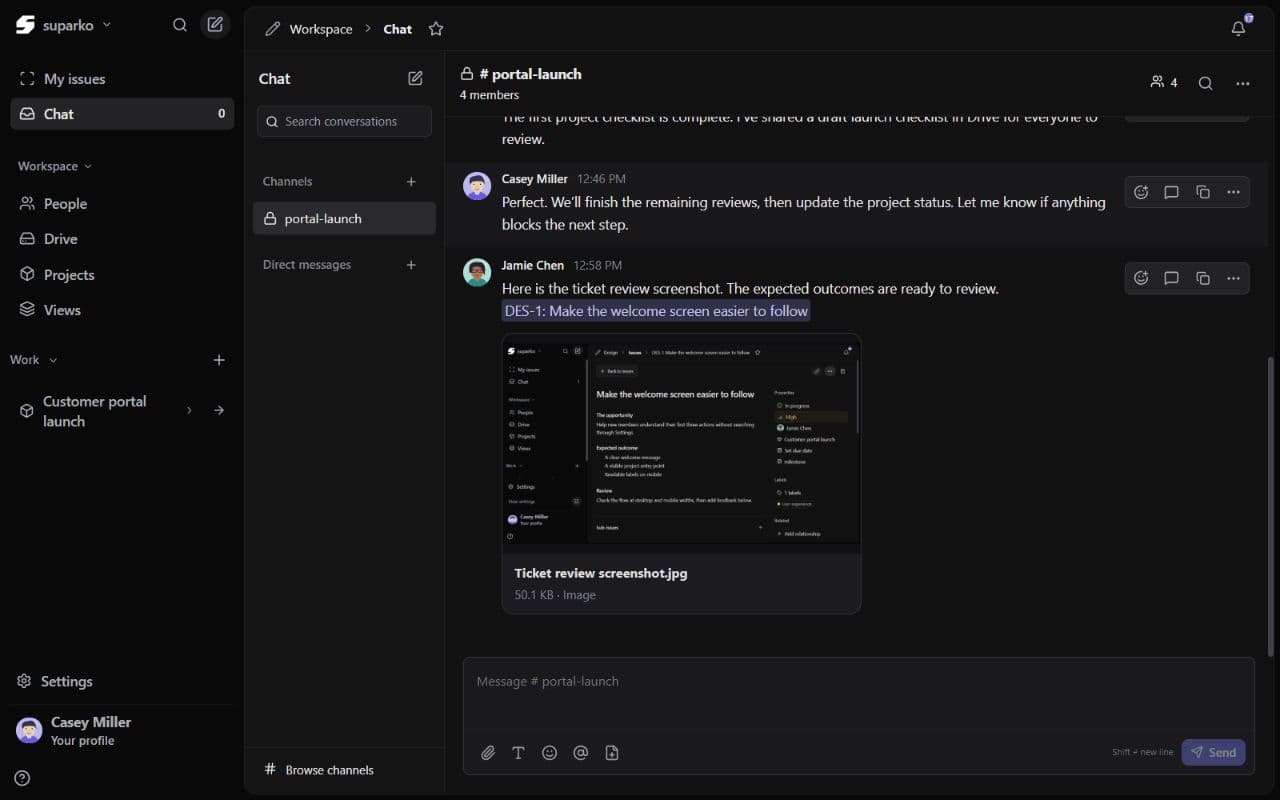Viewport: 1280px width, 800px height.
Task: Expand Customer portal launch project chevron
Action: (189, 410)
